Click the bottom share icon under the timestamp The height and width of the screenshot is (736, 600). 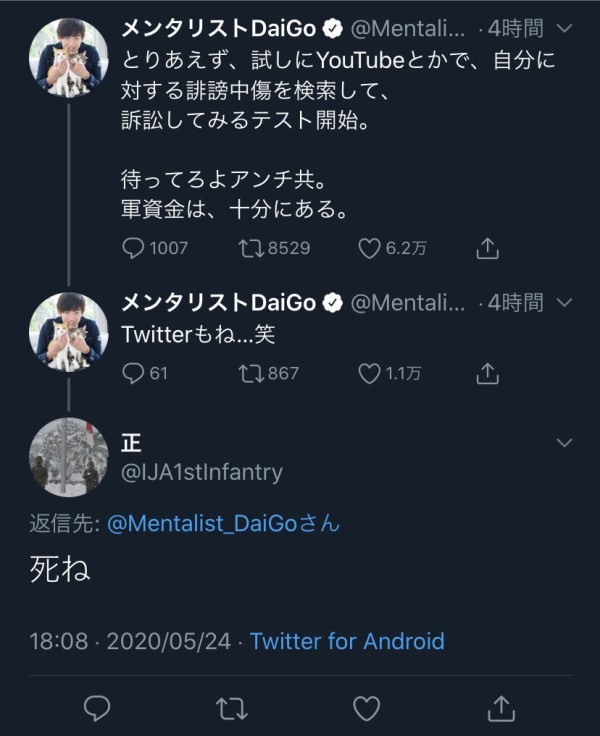pos(502,708)
